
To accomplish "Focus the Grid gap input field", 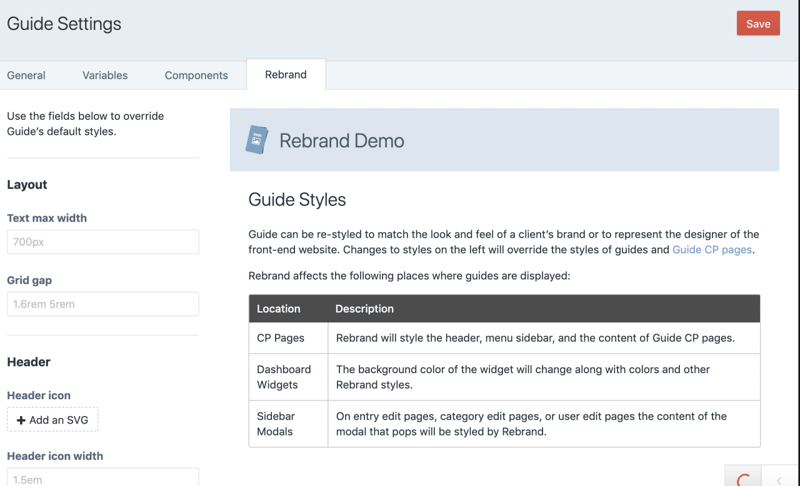I will point(103,304).
